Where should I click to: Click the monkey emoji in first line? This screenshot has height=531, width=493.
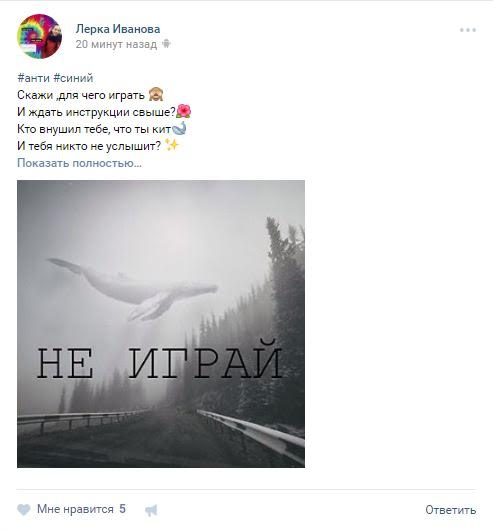pyautogui.click(x=156, y=94)
